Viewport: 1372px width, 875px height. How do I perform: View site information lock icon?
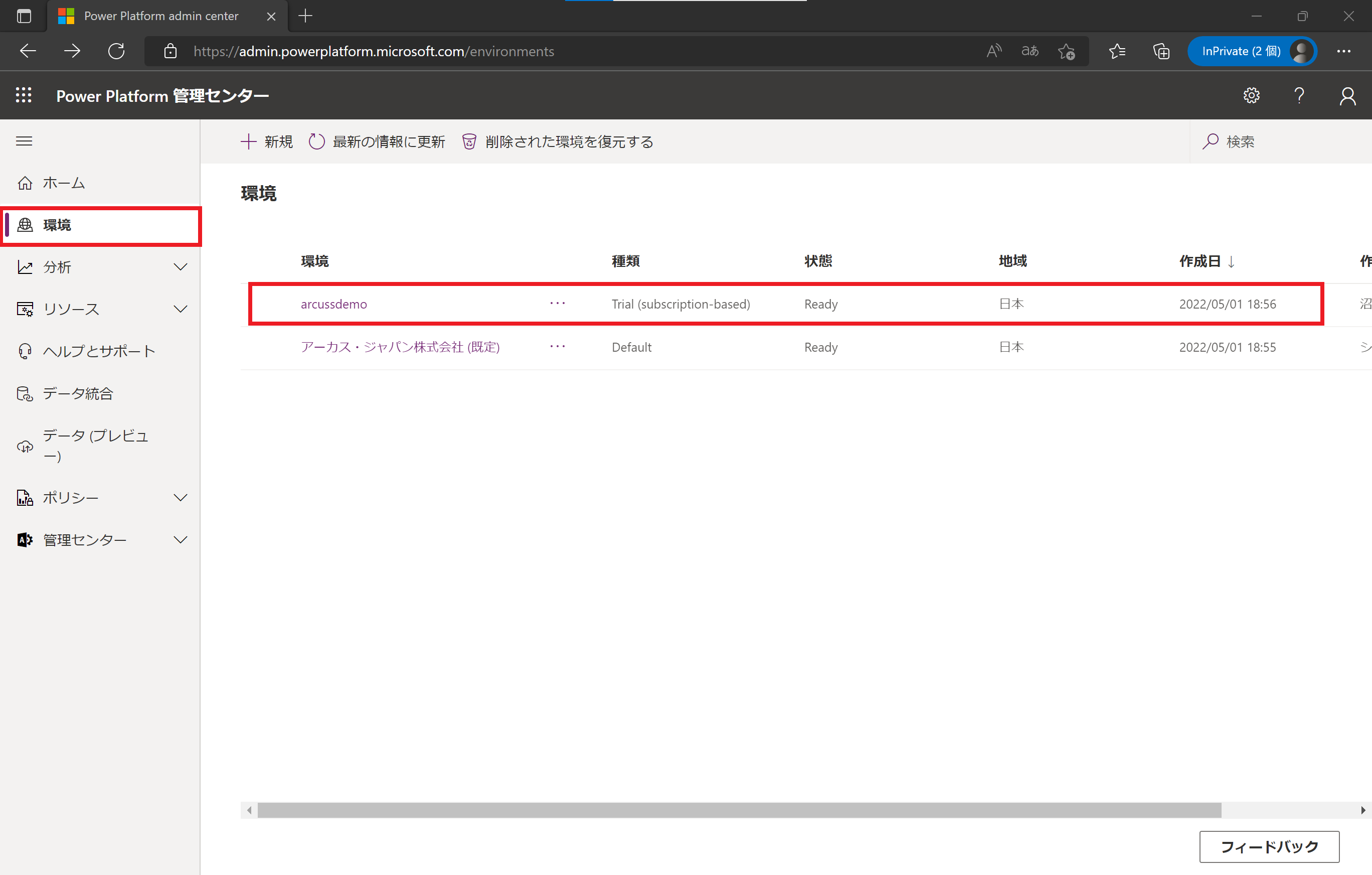pyautogui.click(x=170, y=51)
